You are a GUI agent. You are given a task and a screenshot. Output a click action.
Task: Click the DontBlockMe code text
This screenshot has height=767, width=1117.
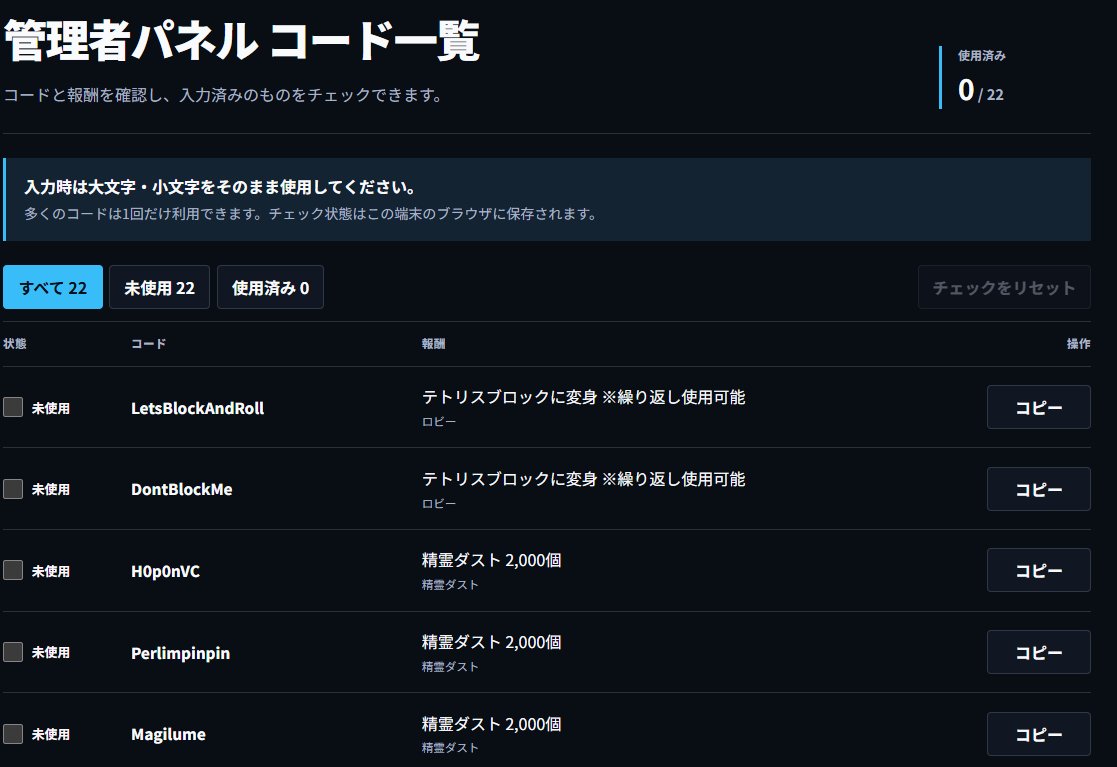tap(182, 489)
